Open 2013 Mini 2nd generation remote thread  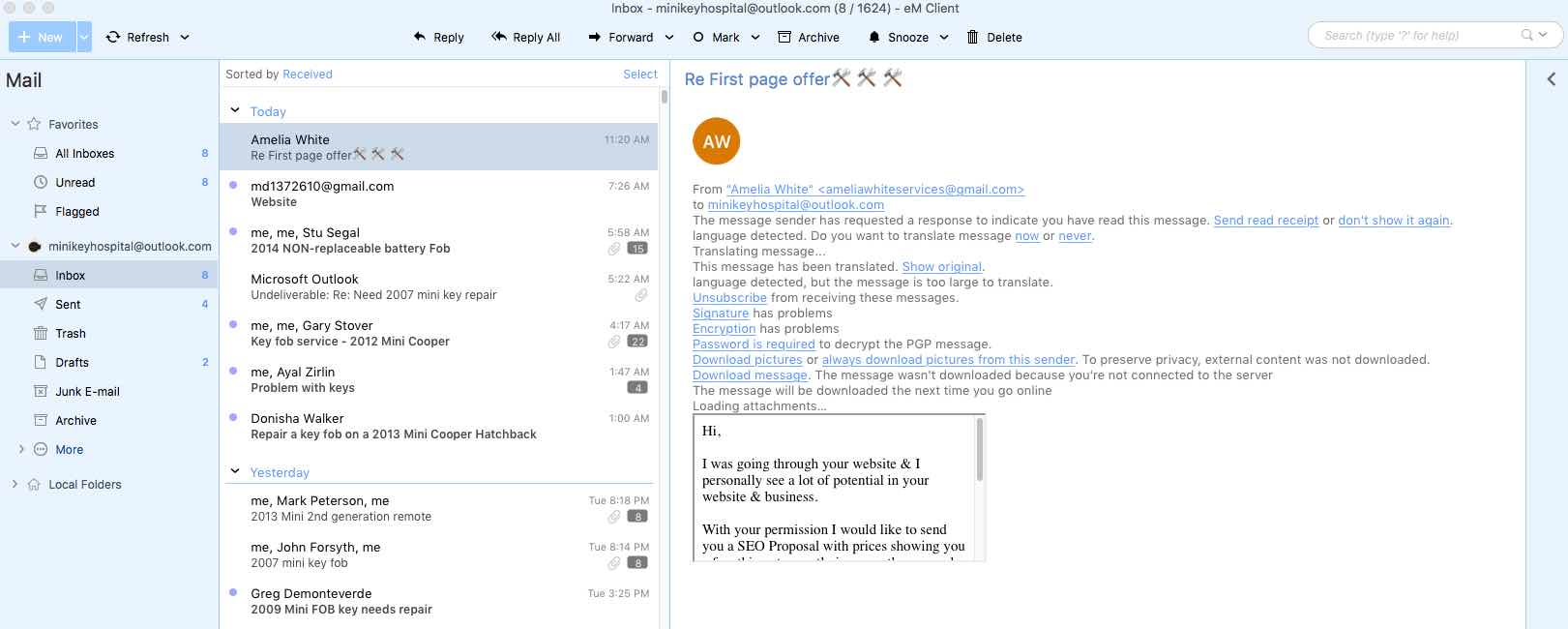point(439,508)
